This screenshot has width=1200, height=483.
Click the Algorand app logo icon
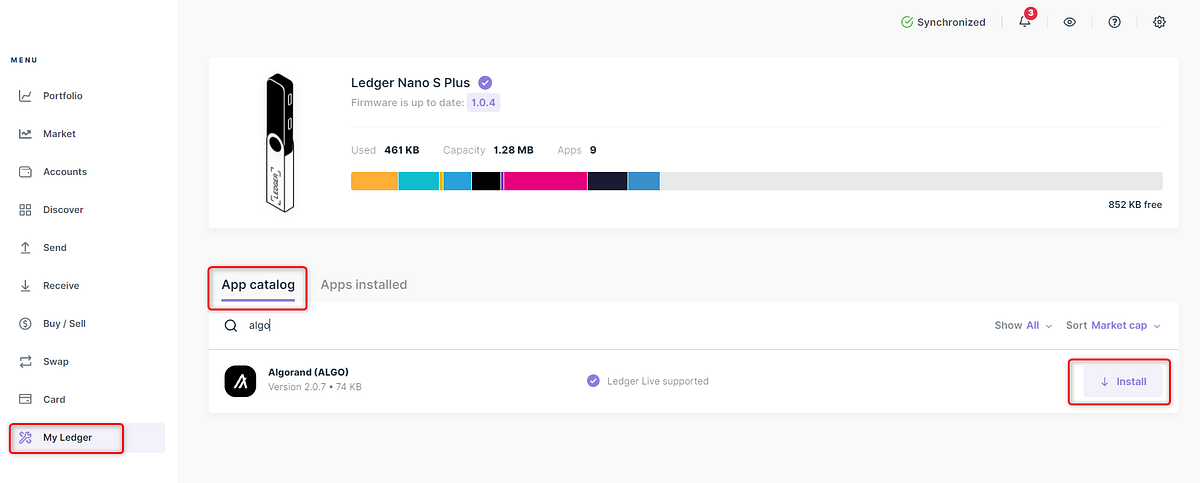click(241, 380)
